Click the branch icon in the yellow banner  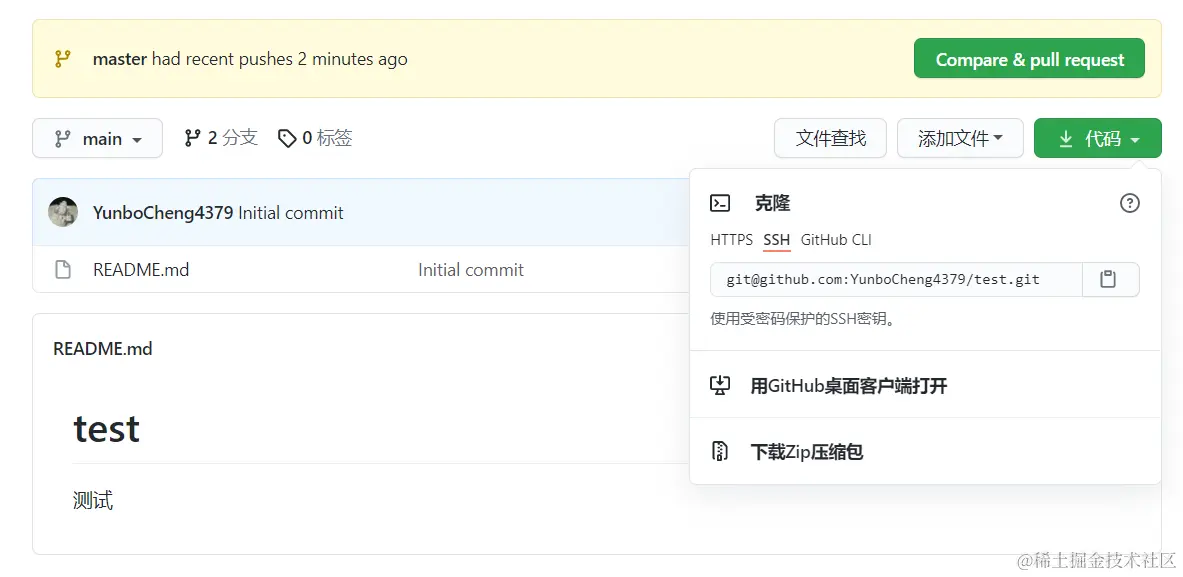(63, 59)
